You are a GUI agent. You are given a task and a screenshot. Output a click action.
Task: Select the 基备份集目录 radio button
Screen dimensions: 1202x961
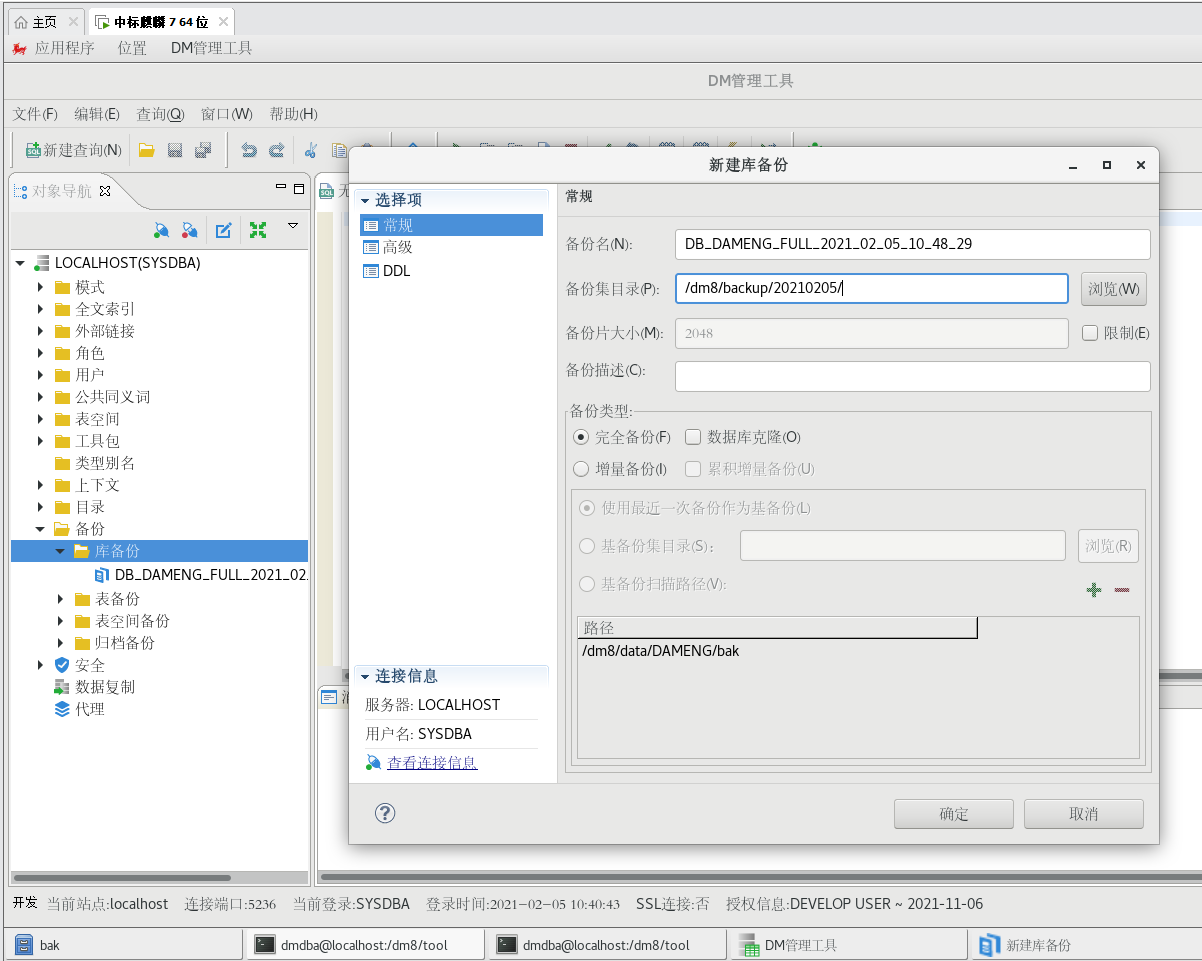[x=588, y=546]
